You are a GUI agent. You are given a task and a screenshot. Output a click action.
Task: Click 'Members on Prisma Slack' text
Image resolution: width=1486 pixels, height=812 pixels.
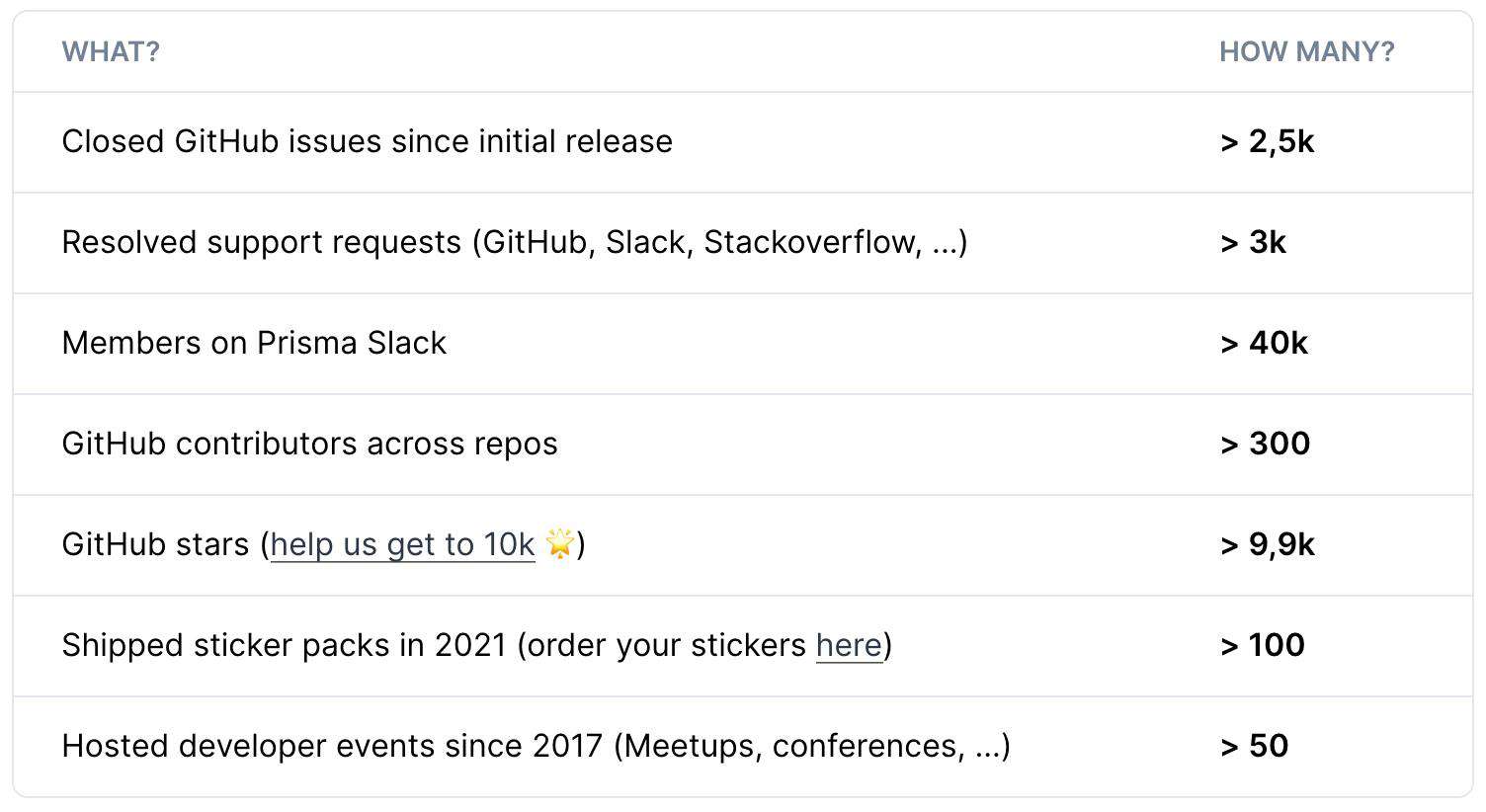coord(254,343)
